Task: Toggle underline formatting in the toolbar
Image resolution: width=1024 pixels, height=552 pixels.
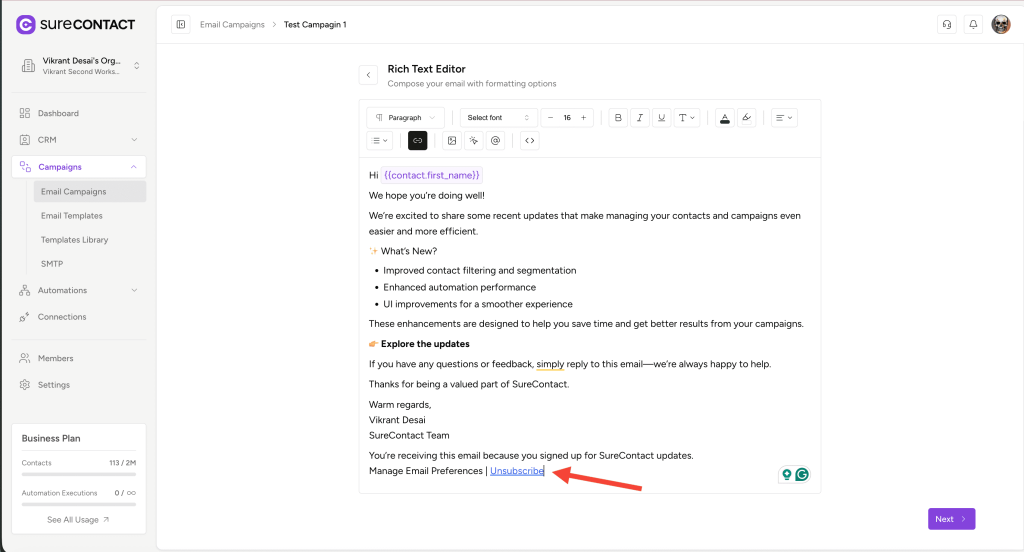Action: [661, 118]
